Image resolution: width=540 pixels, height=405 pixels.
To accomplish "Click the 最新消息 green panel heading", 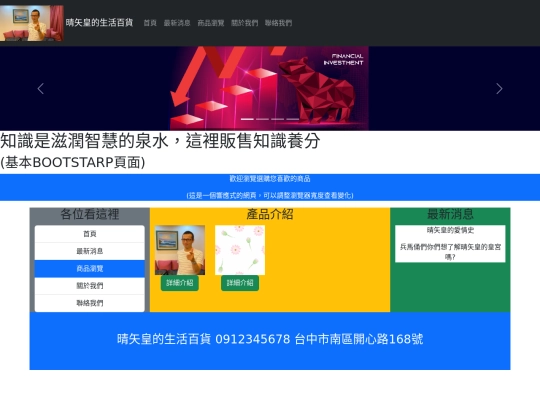I will pos(450,214).
